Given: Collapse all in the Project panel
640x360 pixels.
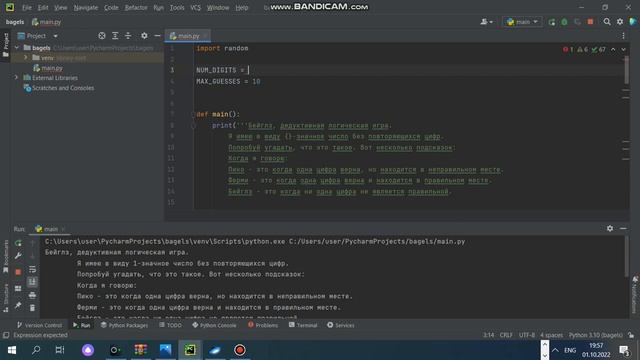Looking at the screenshot, I should [128, 36].
